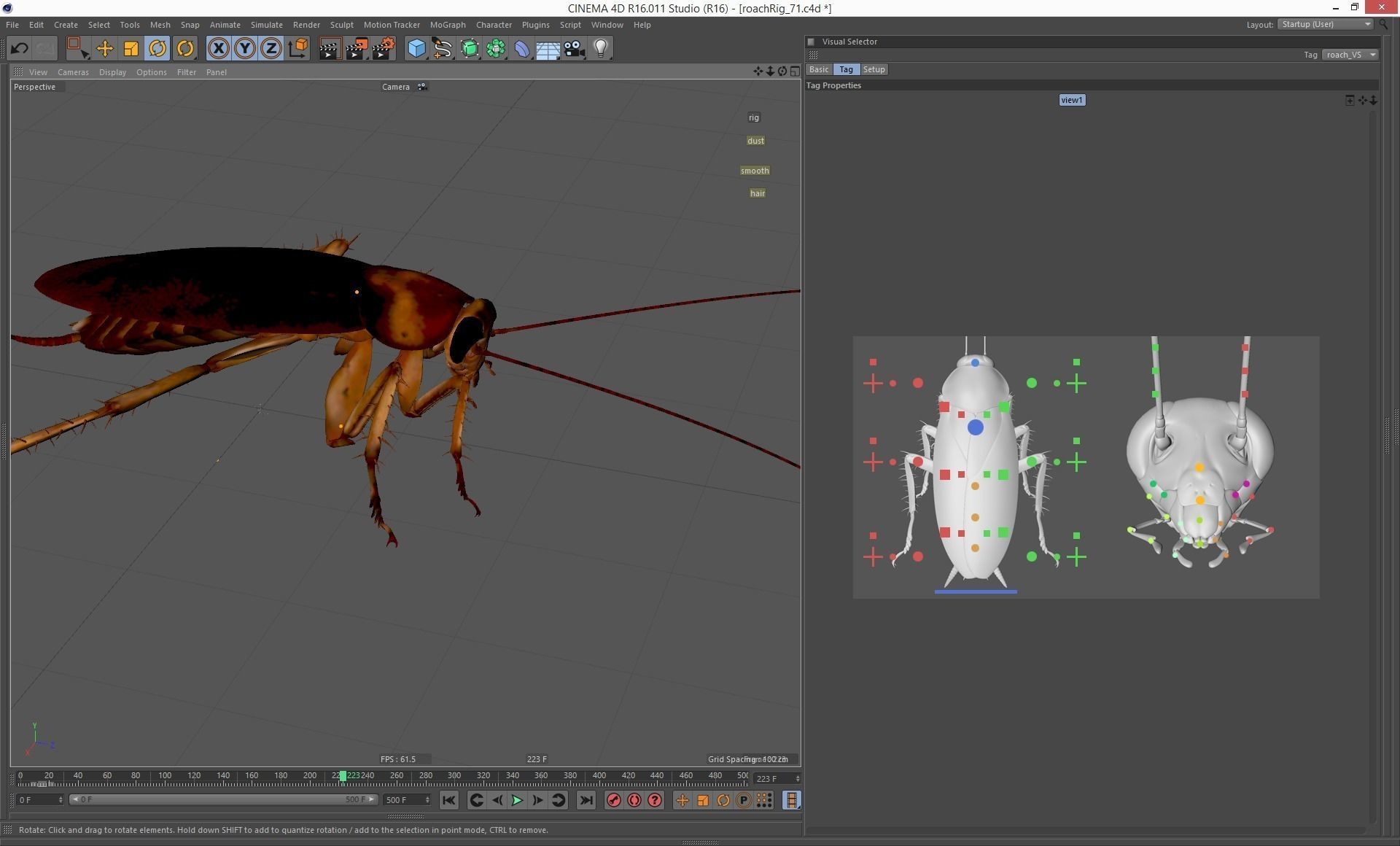Add a Light object
Screen dimensions: 1400x846
(x=600, y=48)
